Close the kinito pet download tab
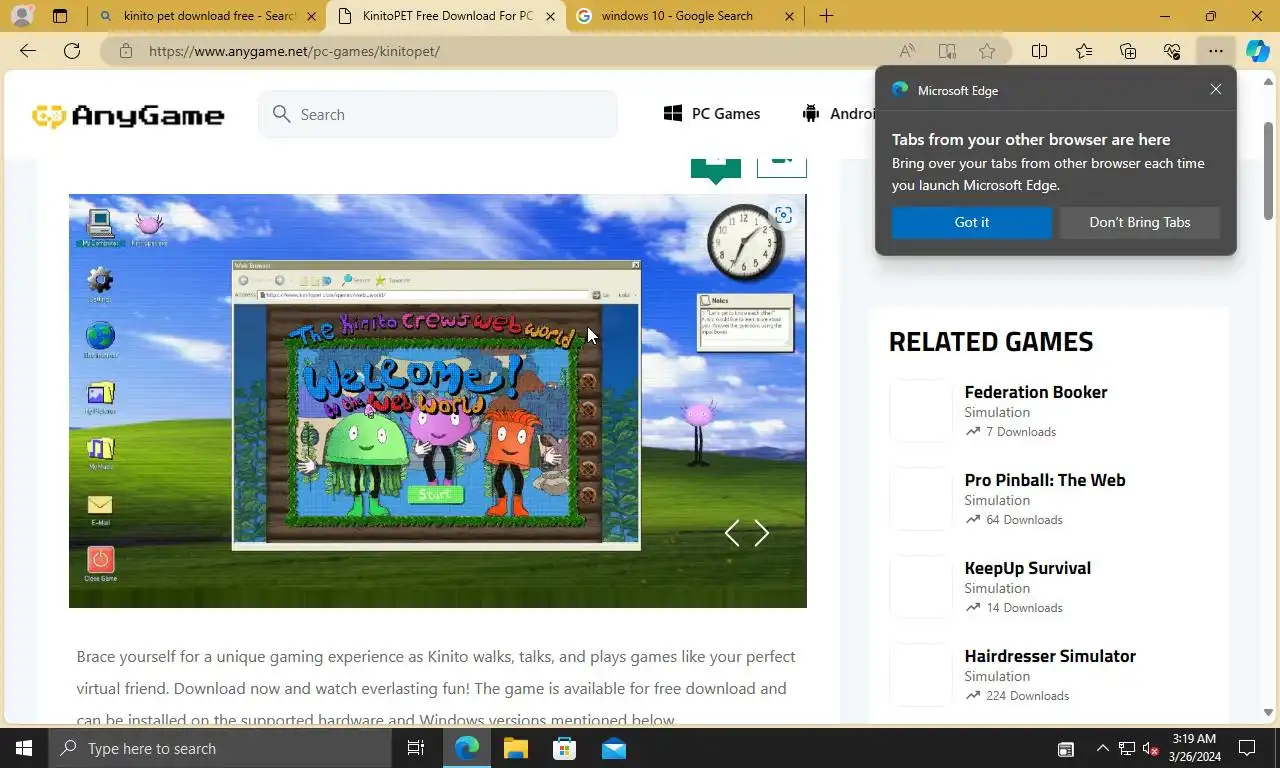The width and height of the screenshot is (1280, 768). (312, 16)
